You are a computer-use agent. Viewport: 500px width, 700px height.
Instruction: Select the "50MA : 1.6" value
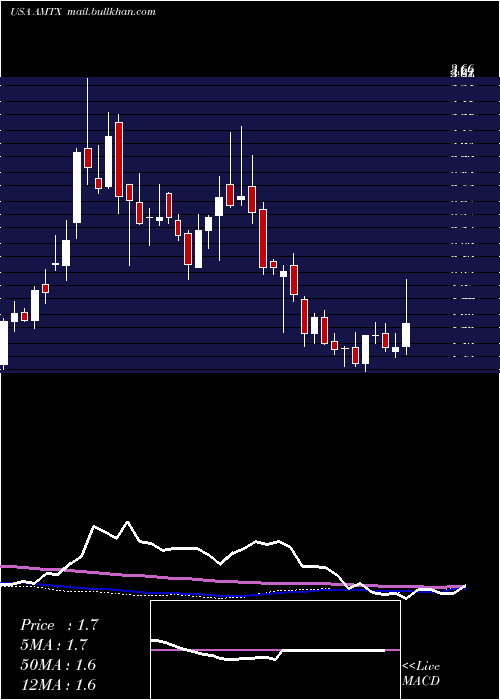[x=58, y=665]
